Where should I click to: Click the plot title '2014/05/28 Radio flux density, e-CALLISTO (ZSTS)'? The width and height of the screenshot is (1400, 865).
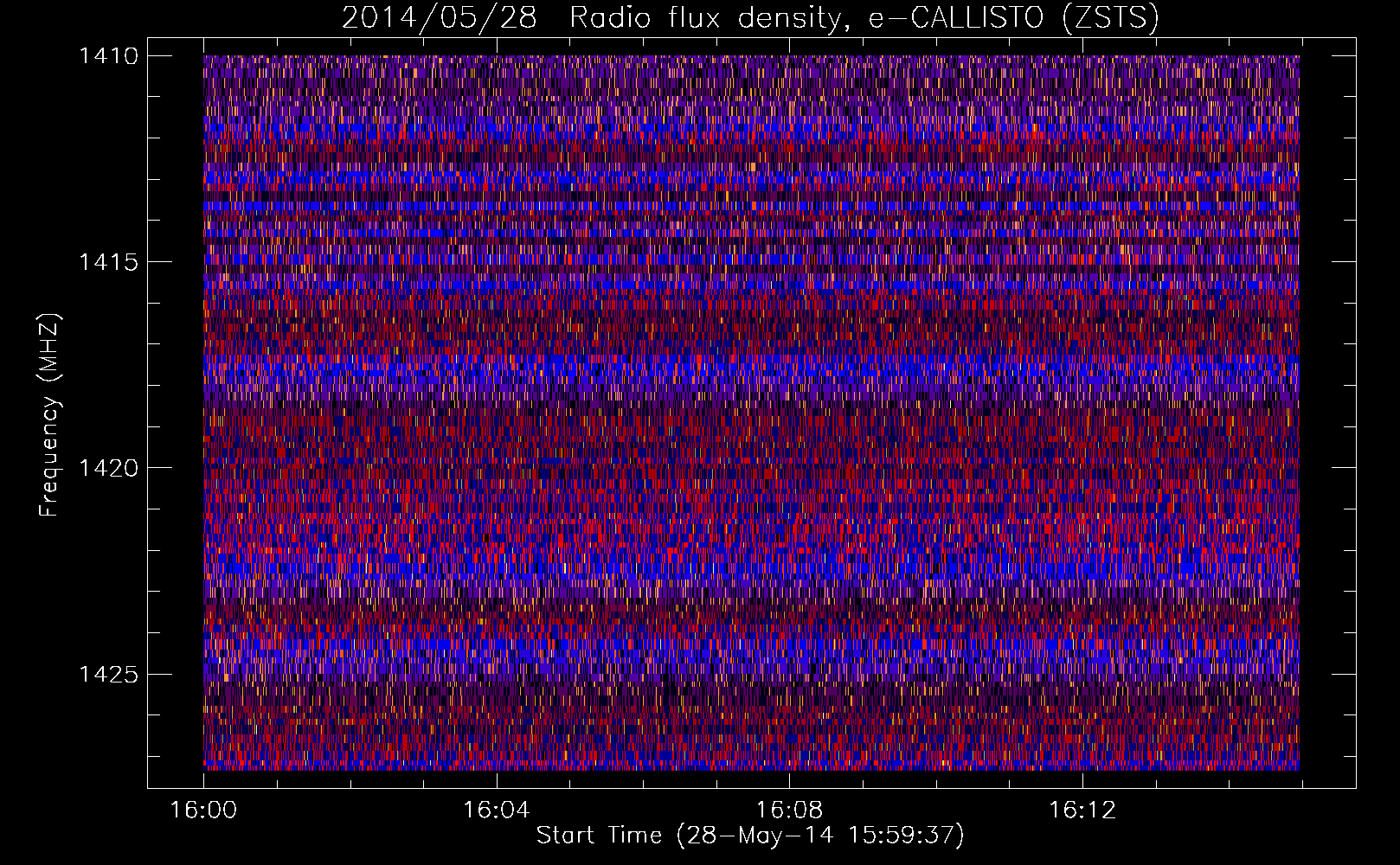click(x=750, y=17)
